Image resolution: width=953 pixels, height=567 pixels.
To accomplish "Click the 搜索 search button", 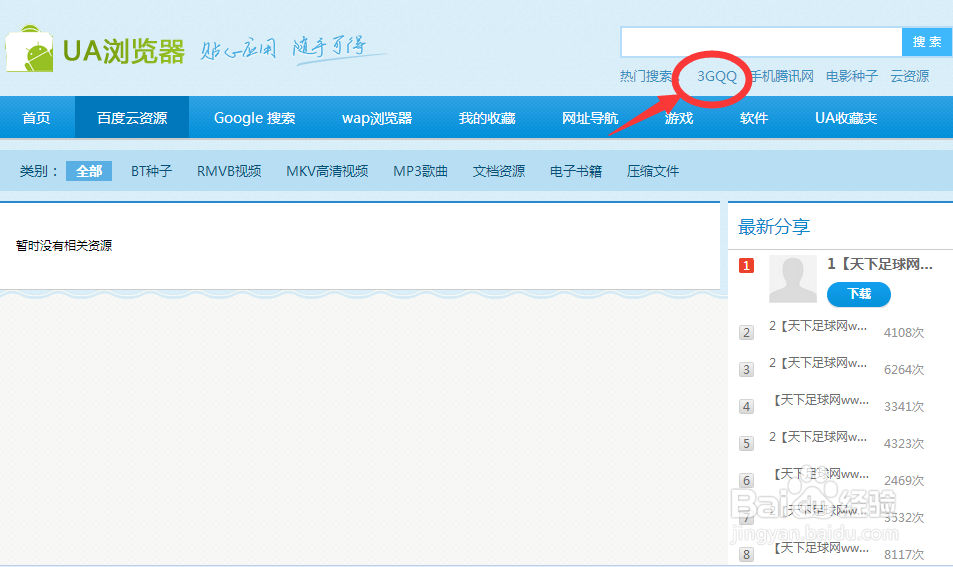I will (x=927, y=42).
